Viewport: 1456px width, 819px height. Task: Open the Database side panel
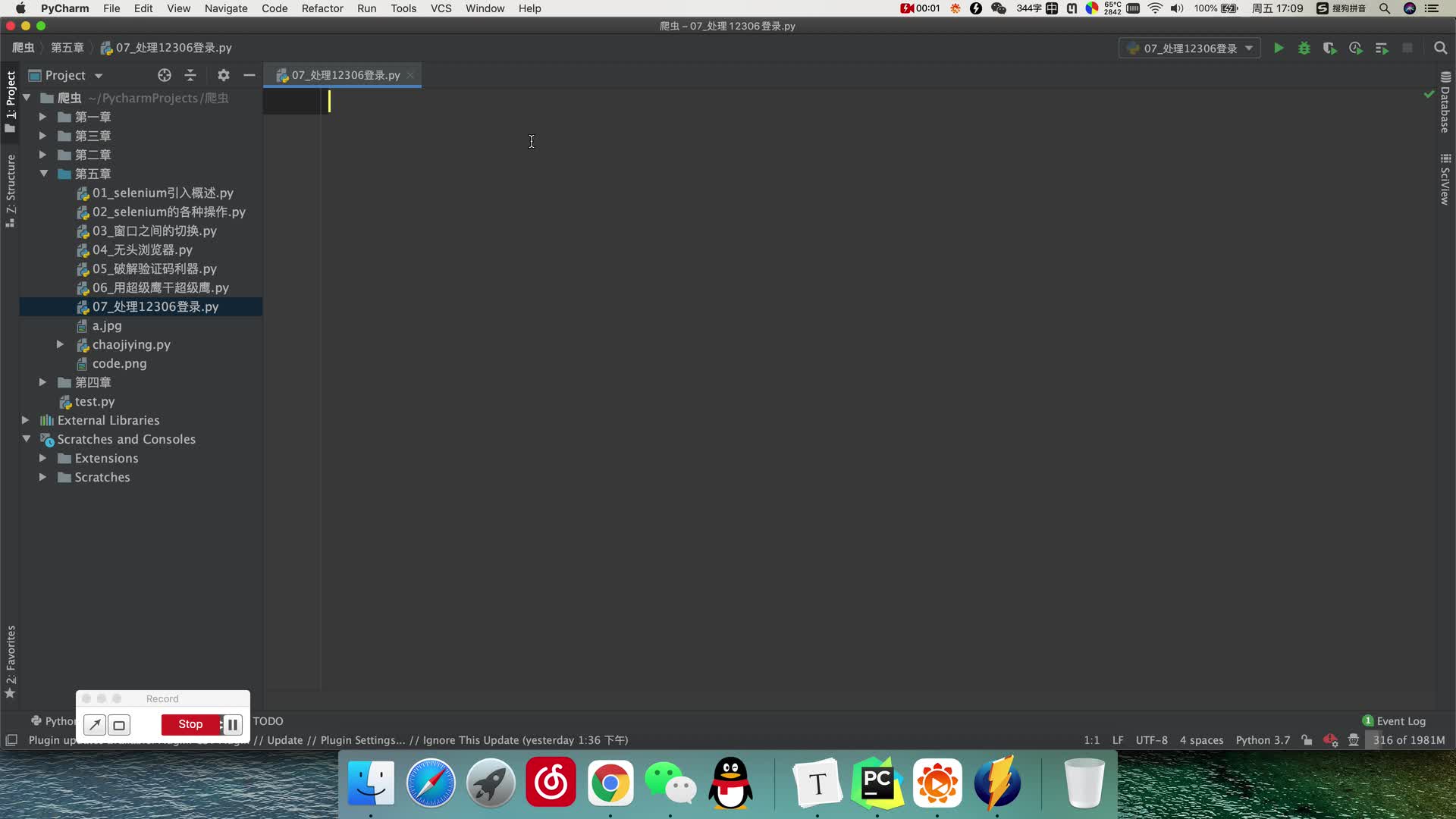(1445, 102)
